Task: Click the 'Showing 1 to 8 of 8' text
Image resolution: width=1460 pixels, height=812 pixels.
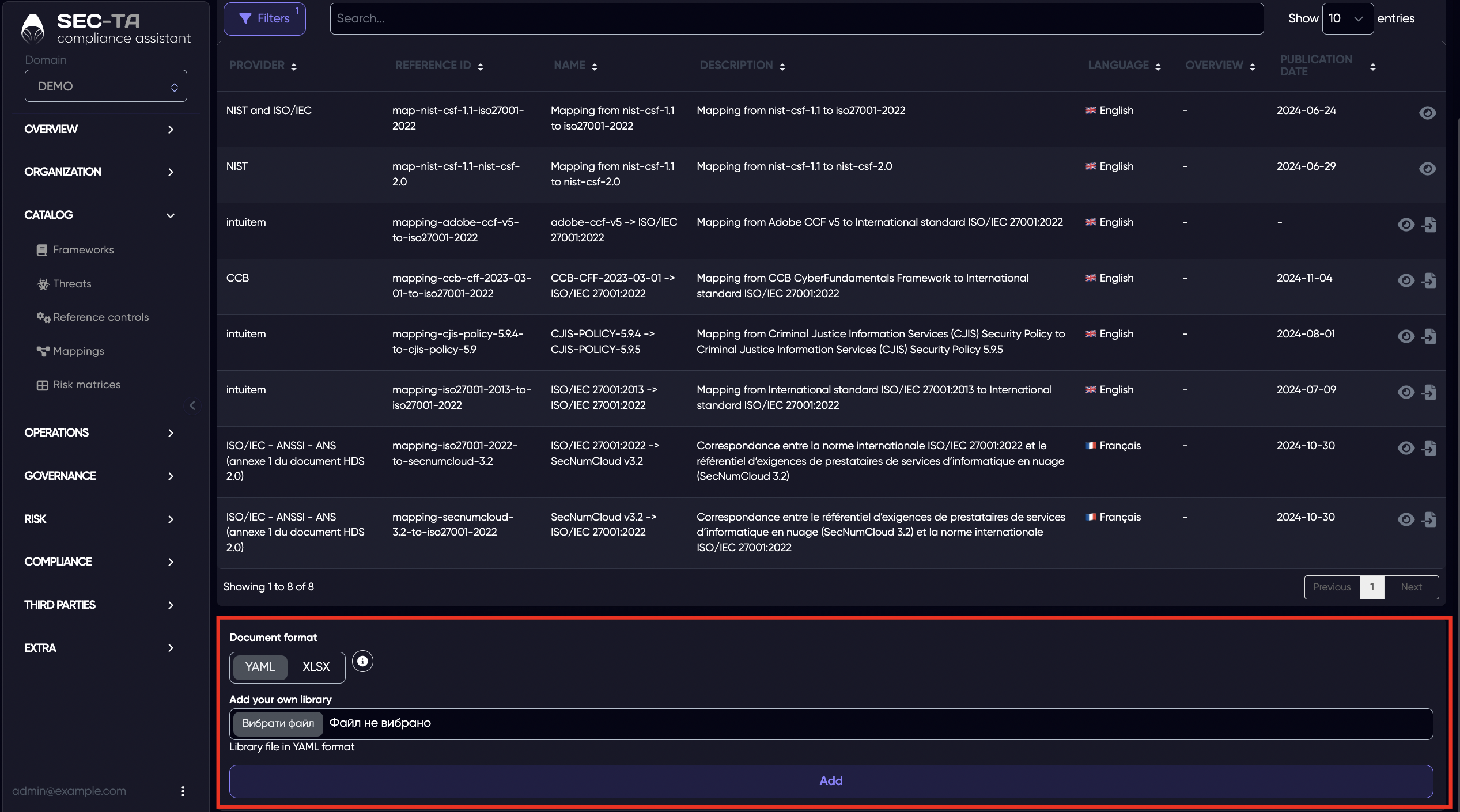Action: coord(268,587)
